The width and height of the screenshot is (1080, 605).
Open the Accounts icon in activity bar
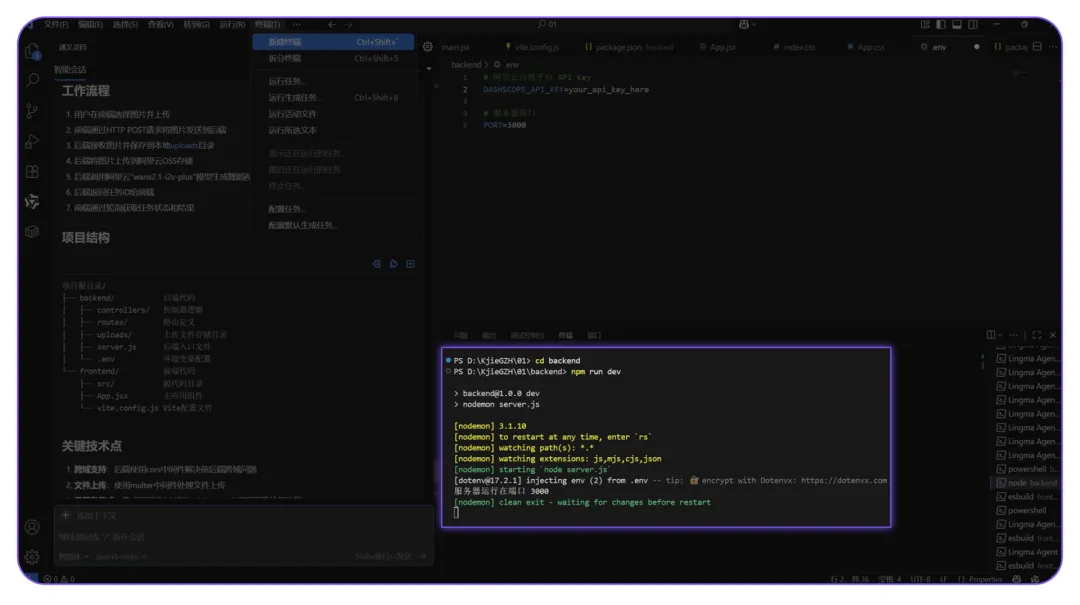[x=32, y=527]
